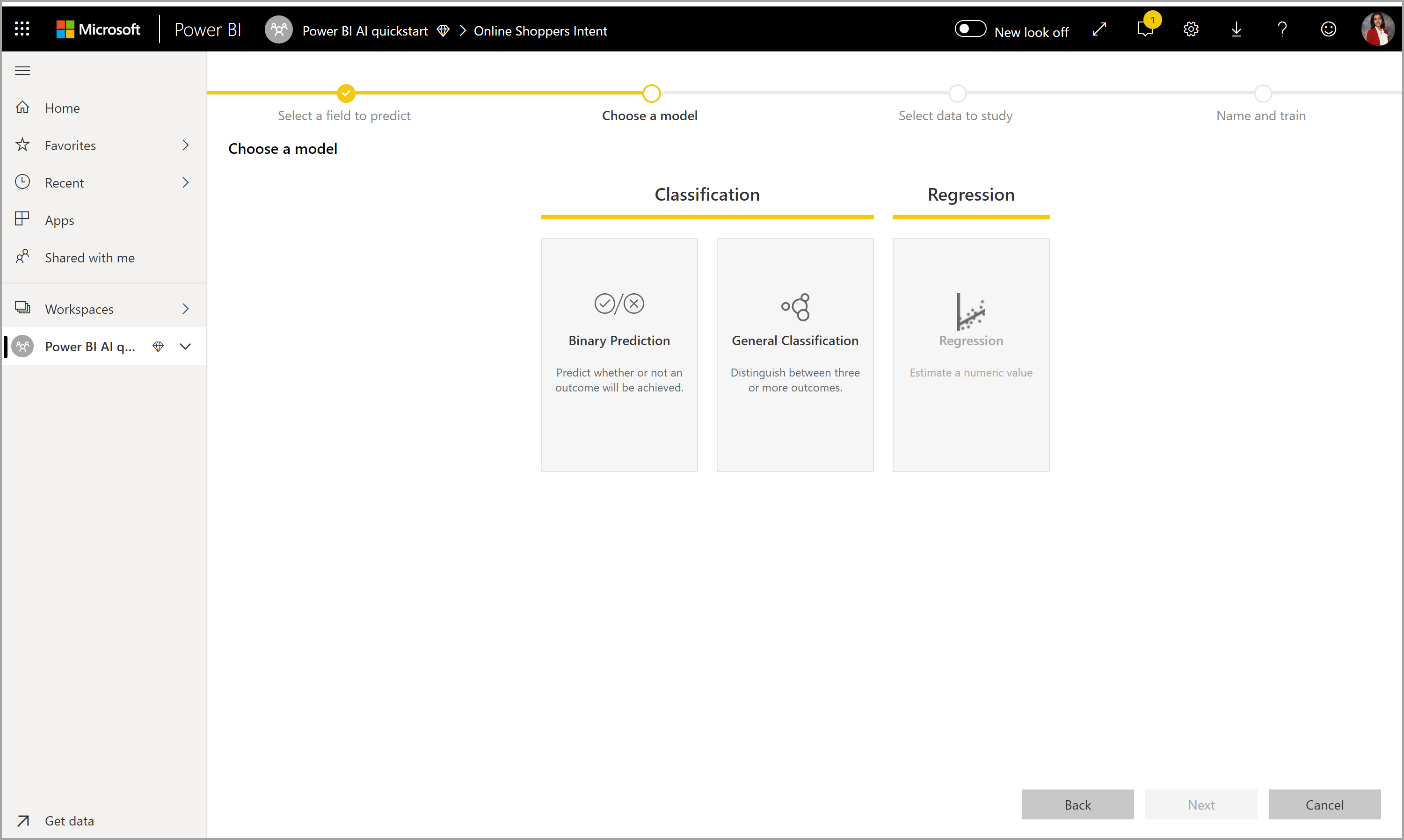This screenshot has width=1404, height=840.
Task: Toggle the New look off switch
Action: point(969,31)
